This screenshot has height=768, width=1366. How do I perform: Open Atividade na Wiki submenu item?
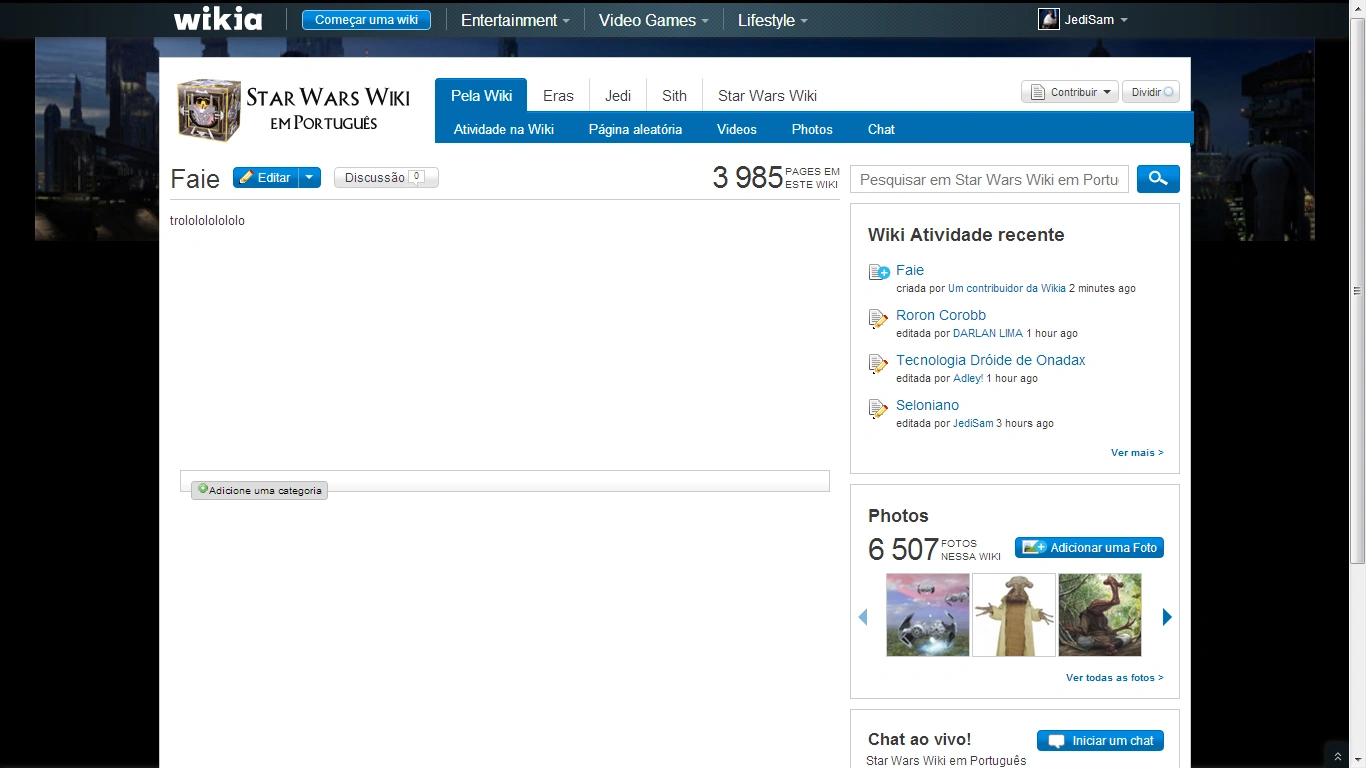504,129
